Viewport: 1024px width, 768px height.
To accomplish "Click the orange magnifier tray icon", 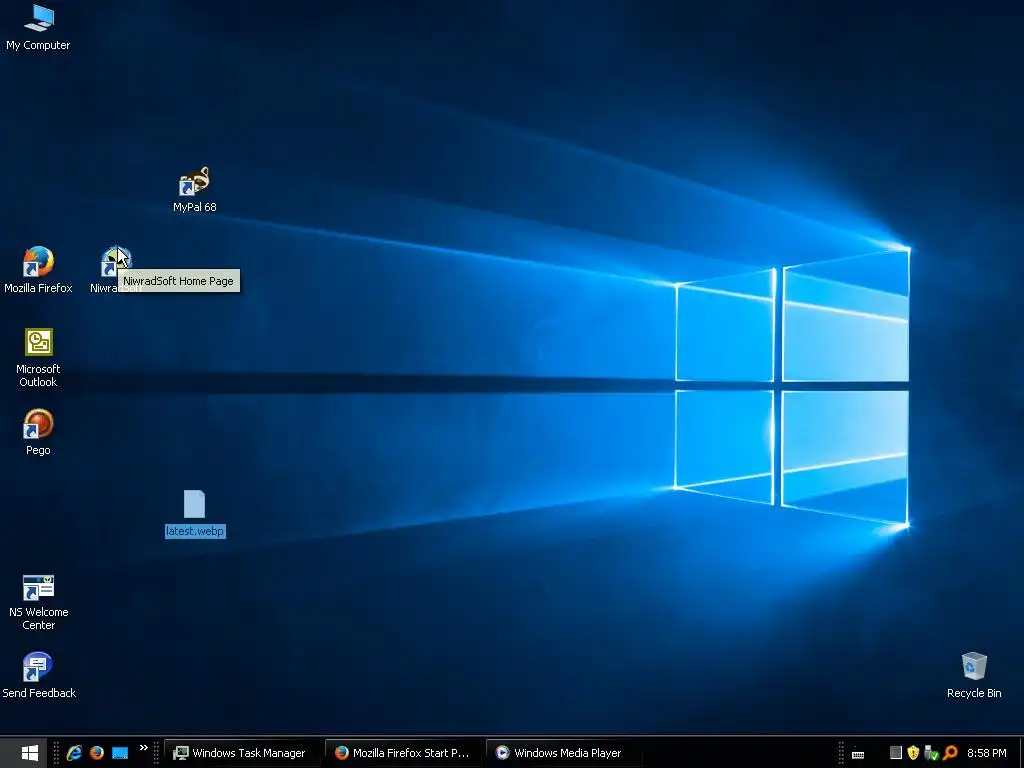I will click(x=950, y=753).
